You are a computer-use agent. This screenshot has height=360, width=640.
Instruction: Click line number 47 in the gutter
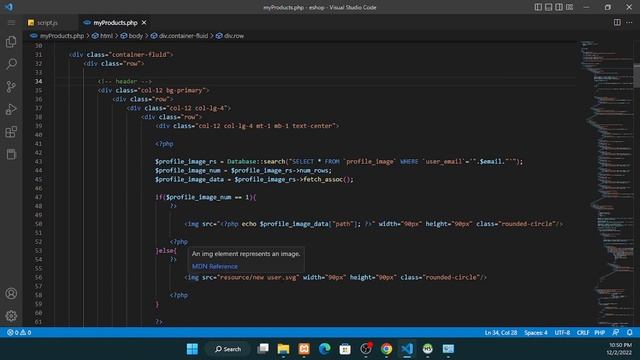point(38,197)
